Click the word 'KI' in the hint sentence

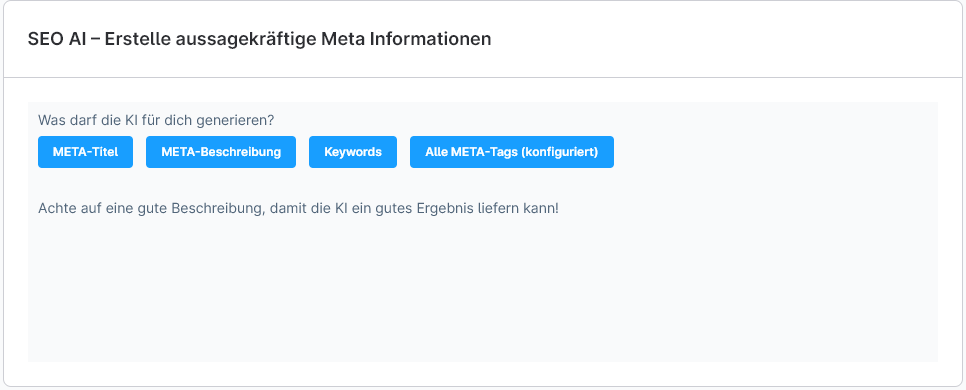[x=341, y=208]
